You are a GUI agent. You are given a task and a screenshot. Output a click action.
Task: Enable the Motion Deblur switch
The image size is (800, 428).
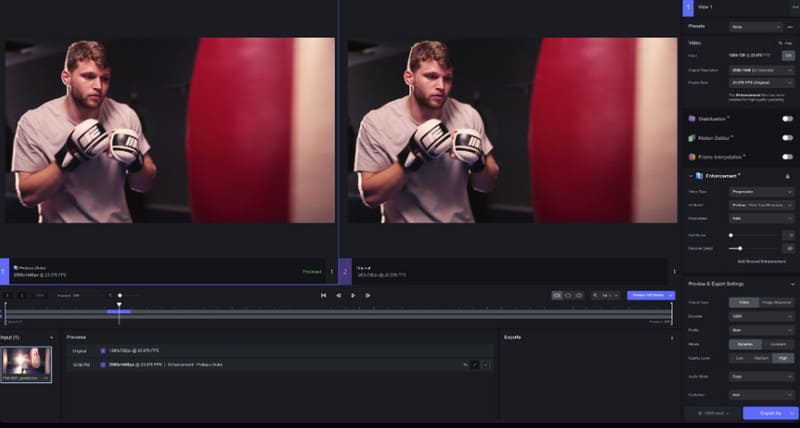tap(787, 137)
